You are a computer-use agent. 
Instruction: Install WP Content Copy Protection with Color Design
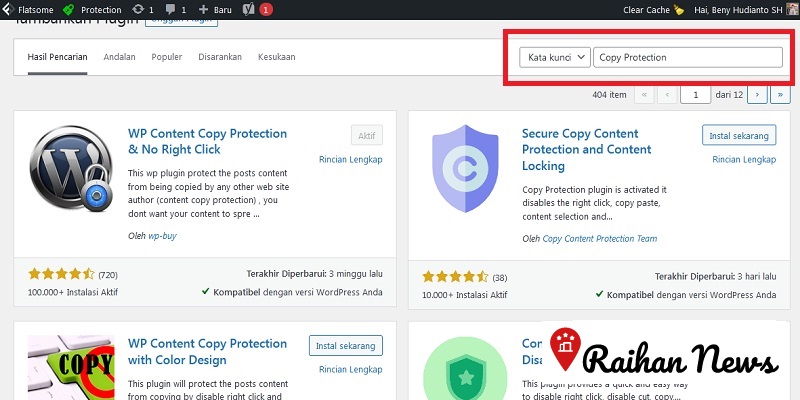point(345,345)
